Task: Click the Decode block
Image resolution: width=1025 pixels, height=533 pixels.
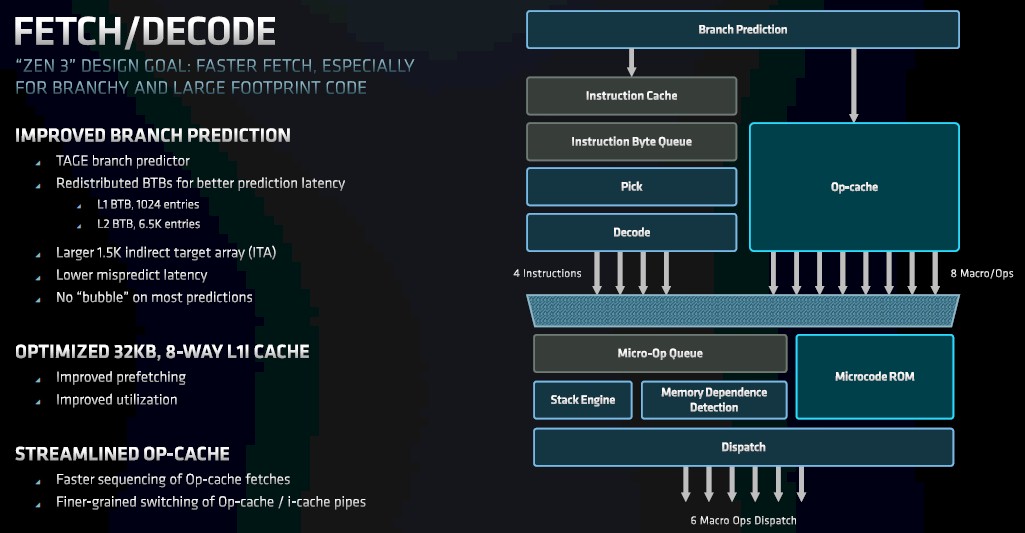Action: [x=631, y=232]
